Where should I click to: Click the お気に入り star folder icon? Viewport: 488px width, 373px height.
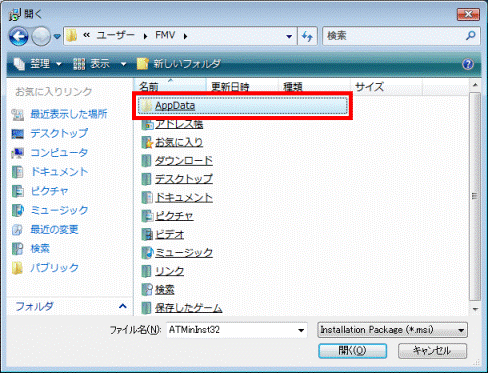point(147,143)
